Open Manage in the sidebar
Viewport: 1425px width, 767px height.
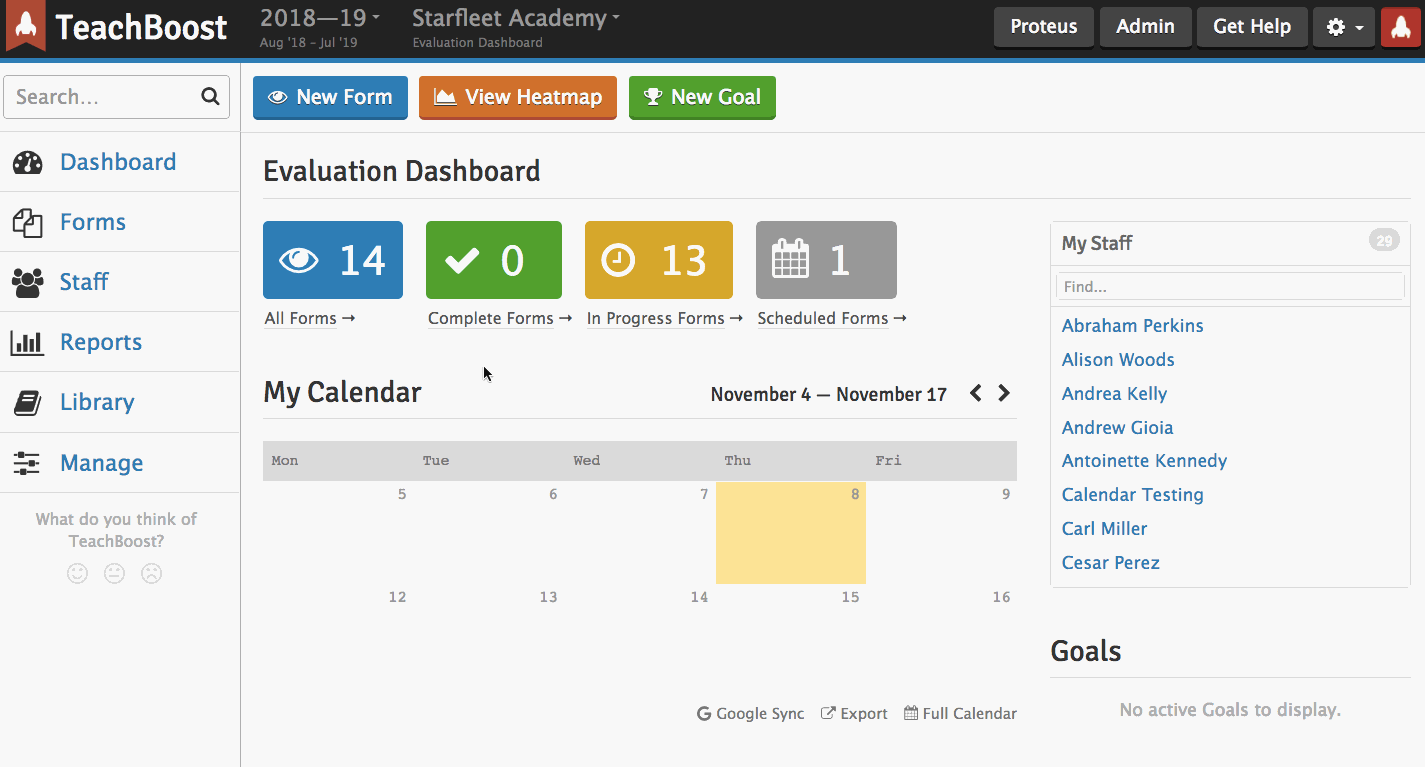pos(102,463)
